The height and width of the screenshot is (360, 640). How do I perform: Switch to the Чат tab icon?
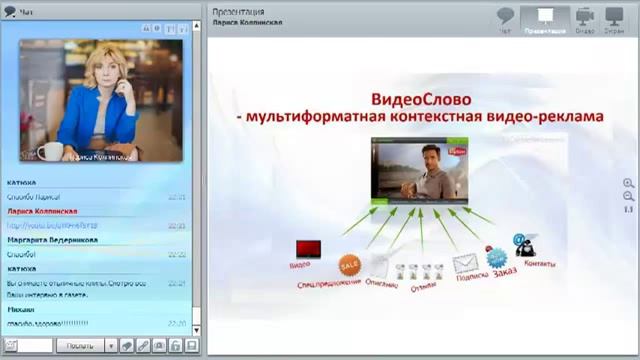[x=505, y=20]
